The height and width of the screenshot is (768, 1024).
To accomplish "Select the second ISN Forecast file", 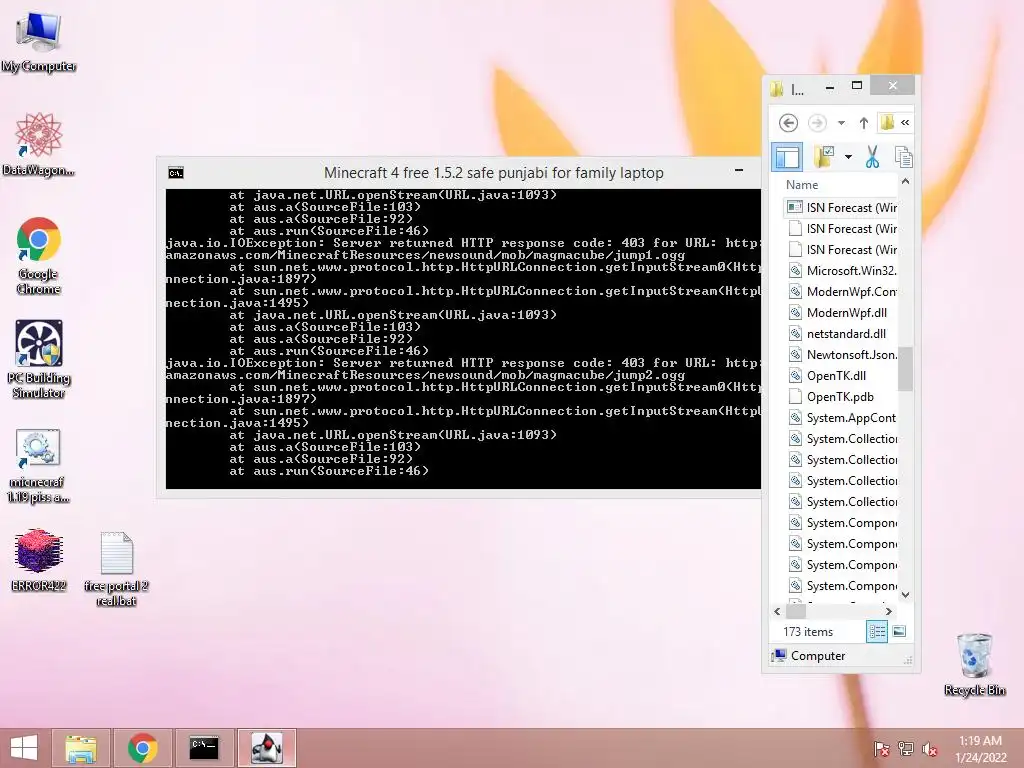I will click(840, 229).
